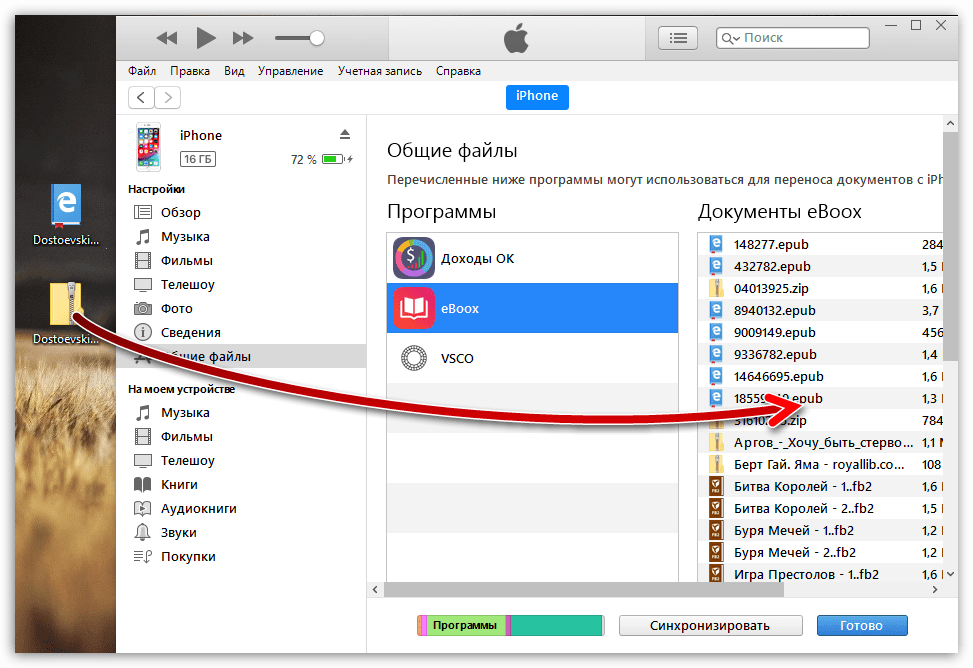The width and height of the screenshot is (973, 668).
Task: Select file Буря Мечей - 1..fb2
Action: 820,531
